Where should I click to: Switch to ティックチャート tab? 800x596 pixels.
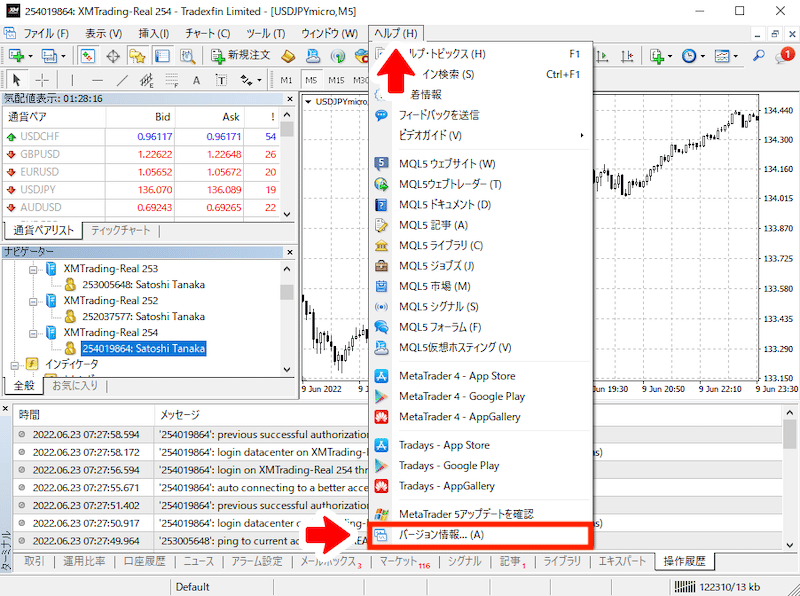coord(120,231)
